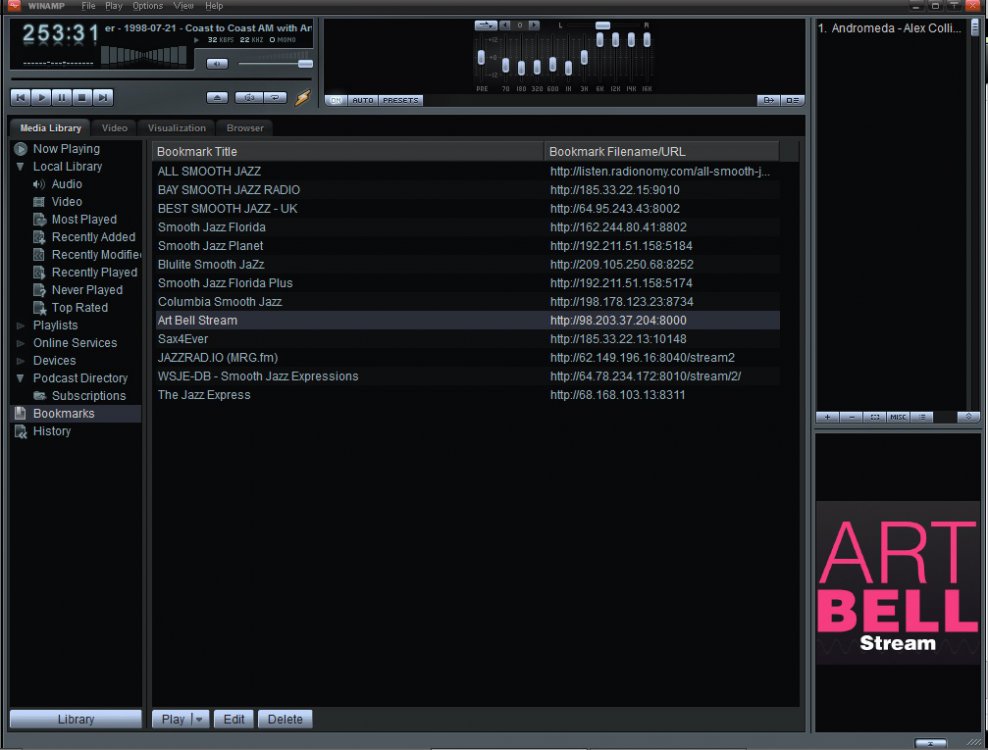Image resolution: width=988 pixels, height=750 pixels.
Task: Click the Library button at bottom left
Action: [x=76, y=719]
